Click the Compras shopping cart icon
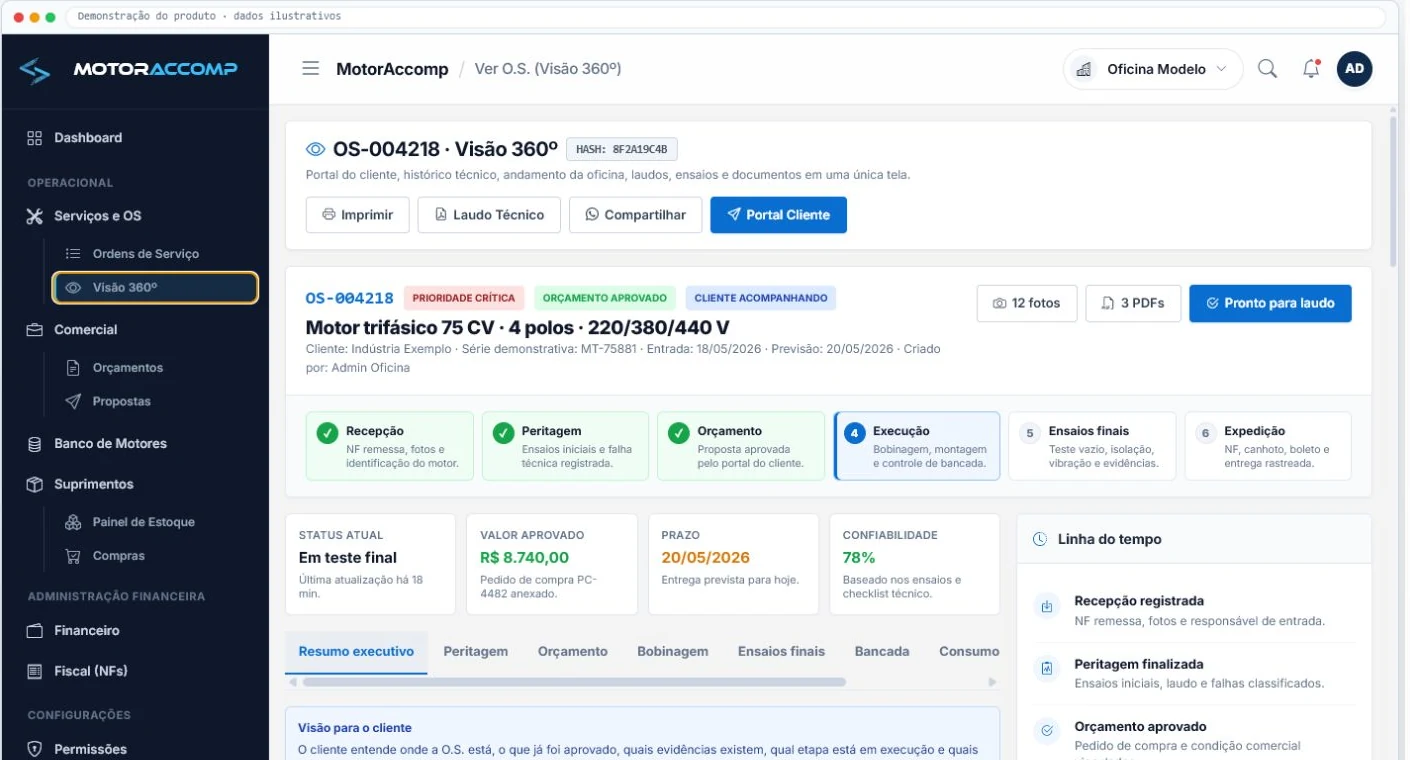This screenshot has width=1410, height=760. pos(73,556)
